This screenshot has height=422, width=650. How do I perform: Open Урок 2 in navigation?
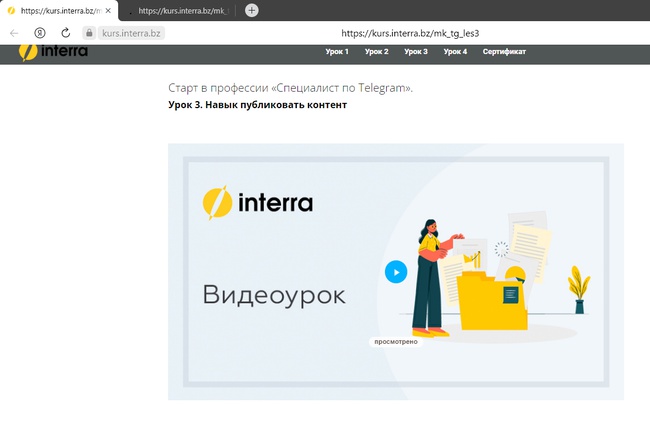click(376, 52)
